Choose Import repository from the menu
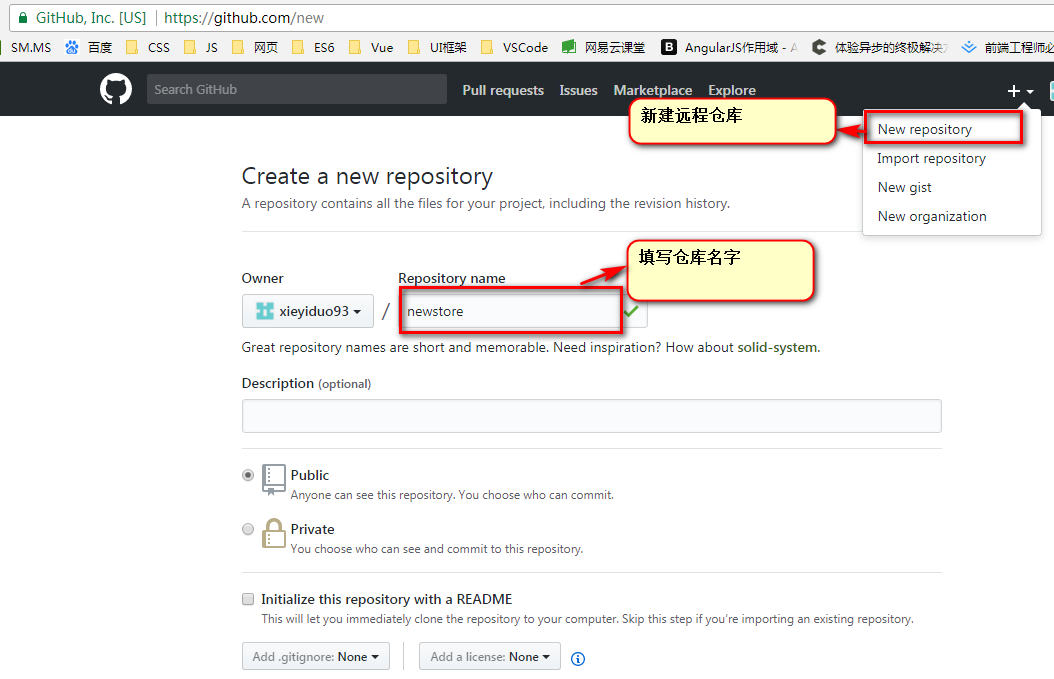Image resolution: width=1054 pixels, height=679 pixels. click(931, 158)
